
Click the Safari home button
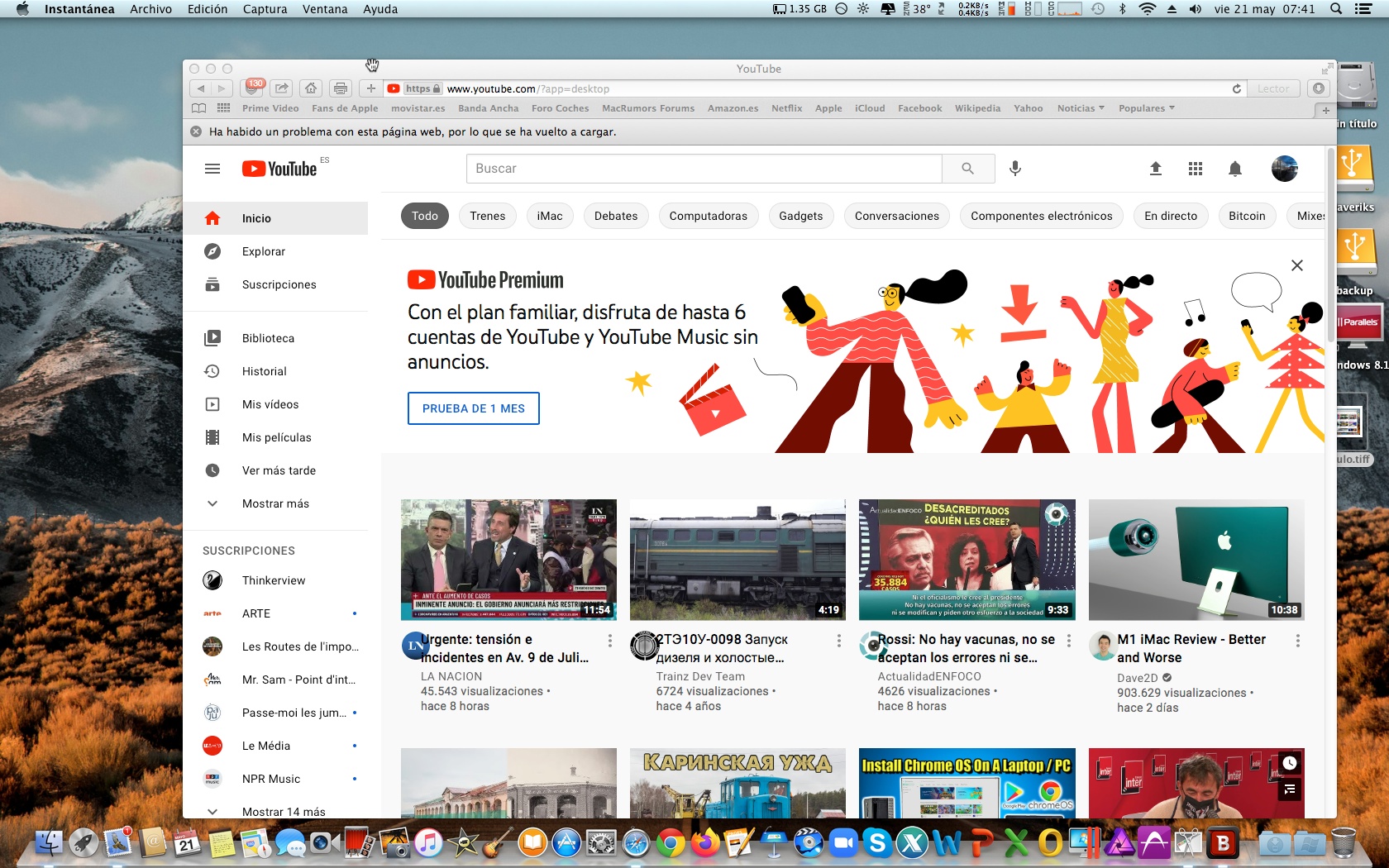(x=311, y=88)
